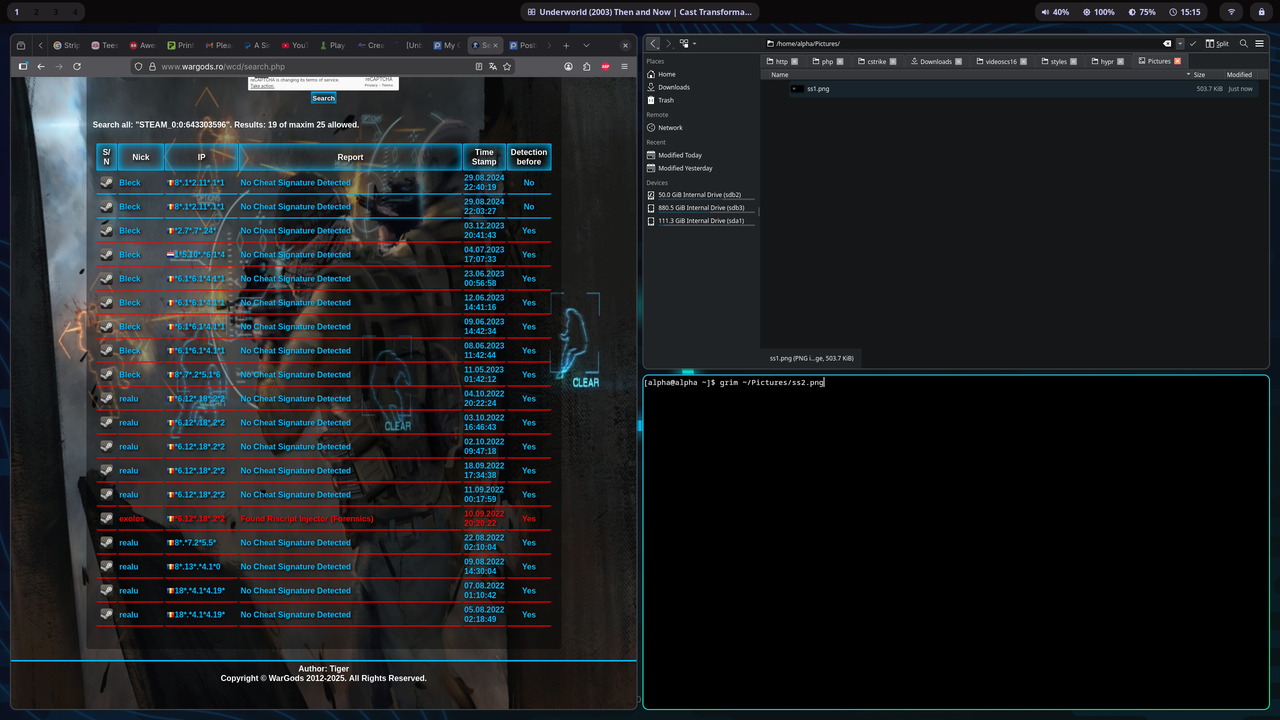Go forward in Firefox history
The height and width of the screenshot is (720, 1280).
59,66
